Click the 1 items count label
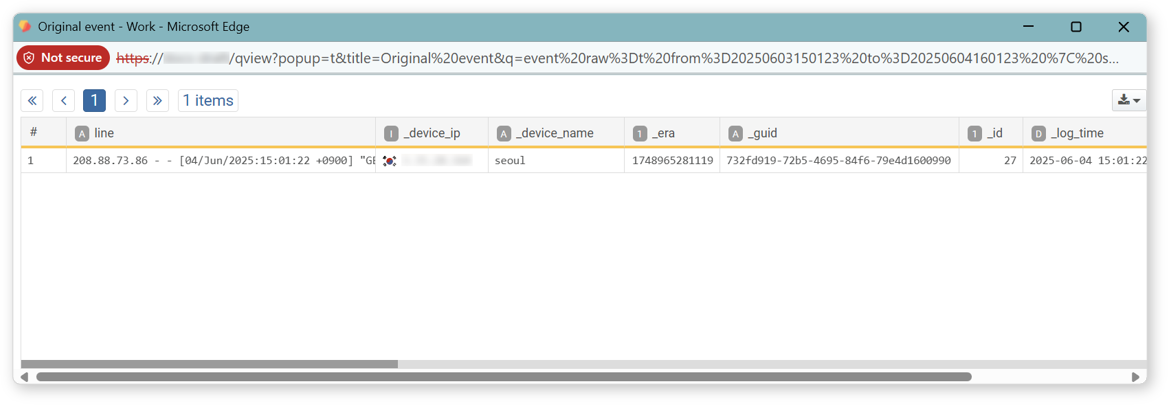The width and height of the screenshot is (1168, 405). click(208, 100)
